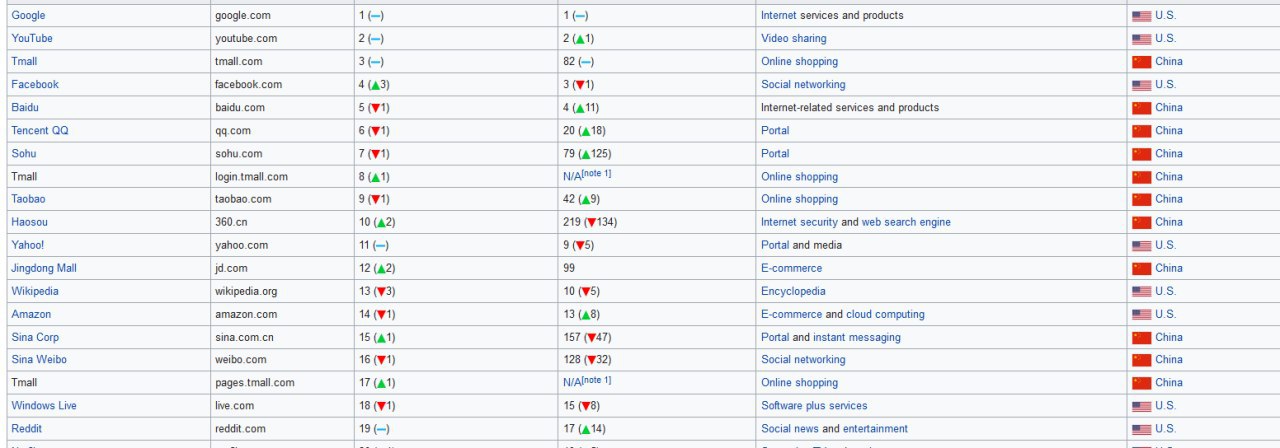The height and width of the screenshot is (448, 1280).
Task: Click the U.S. flag icon in Yahoo! row
Action: [x=1141, y=246]
